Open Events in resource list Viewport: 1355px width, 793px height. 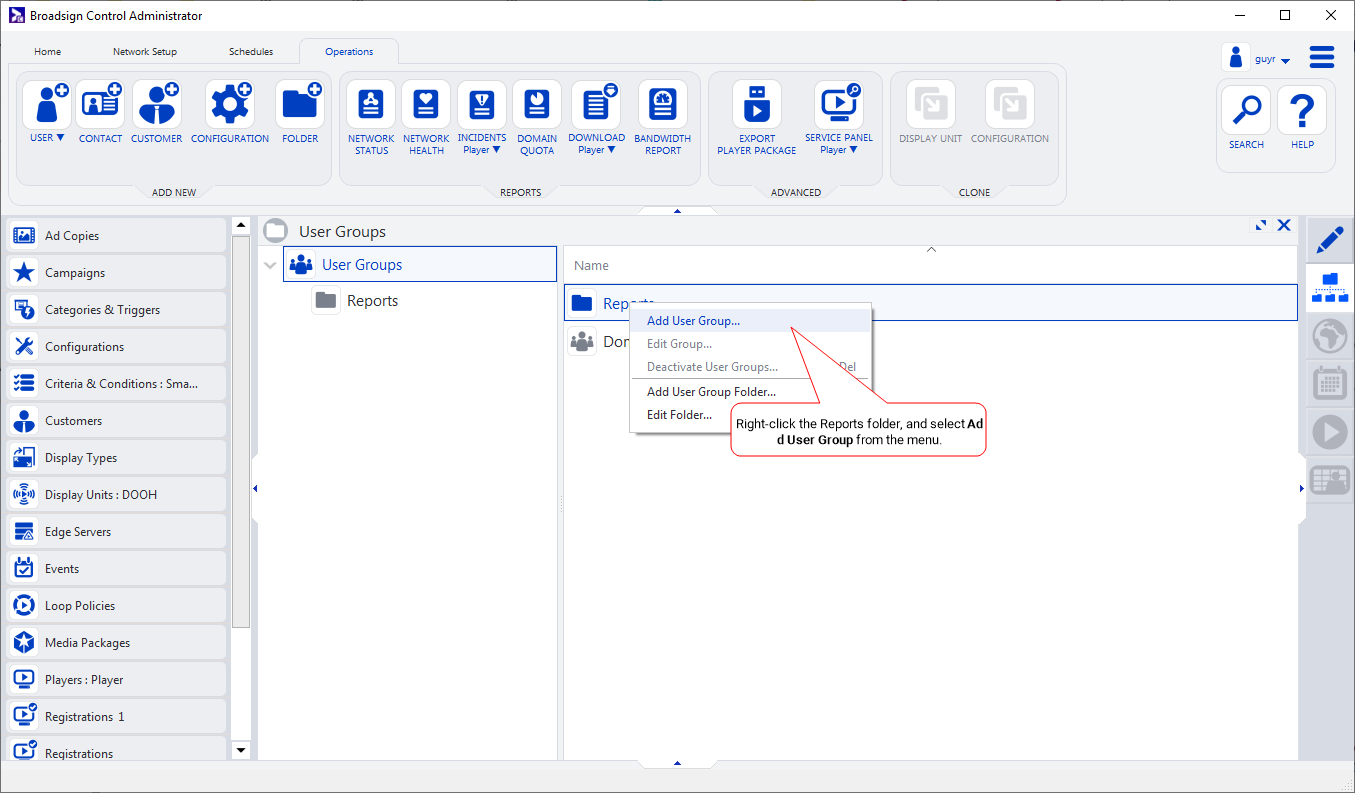click(x=116, y=569)
